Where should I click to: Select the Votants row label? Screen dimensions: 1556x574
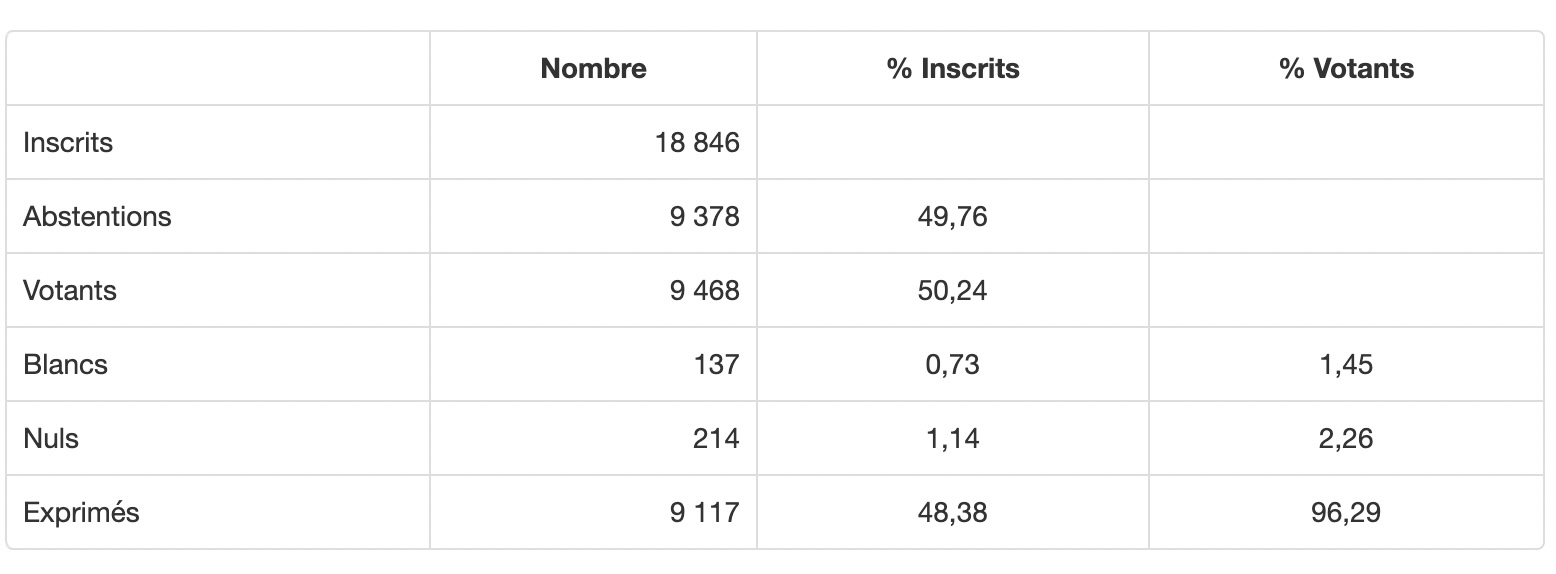click(70, 291)
